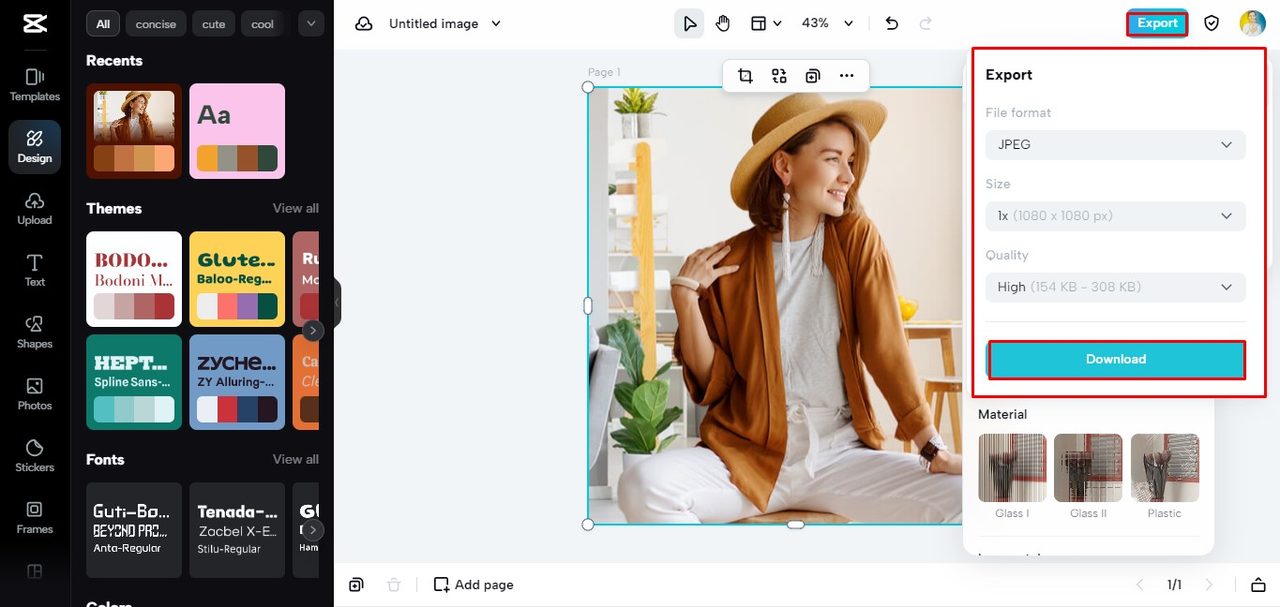Open the Shapes panel
Image resolution: width=1280 pixels, height=607 pixels.
(x=35, y=332)
